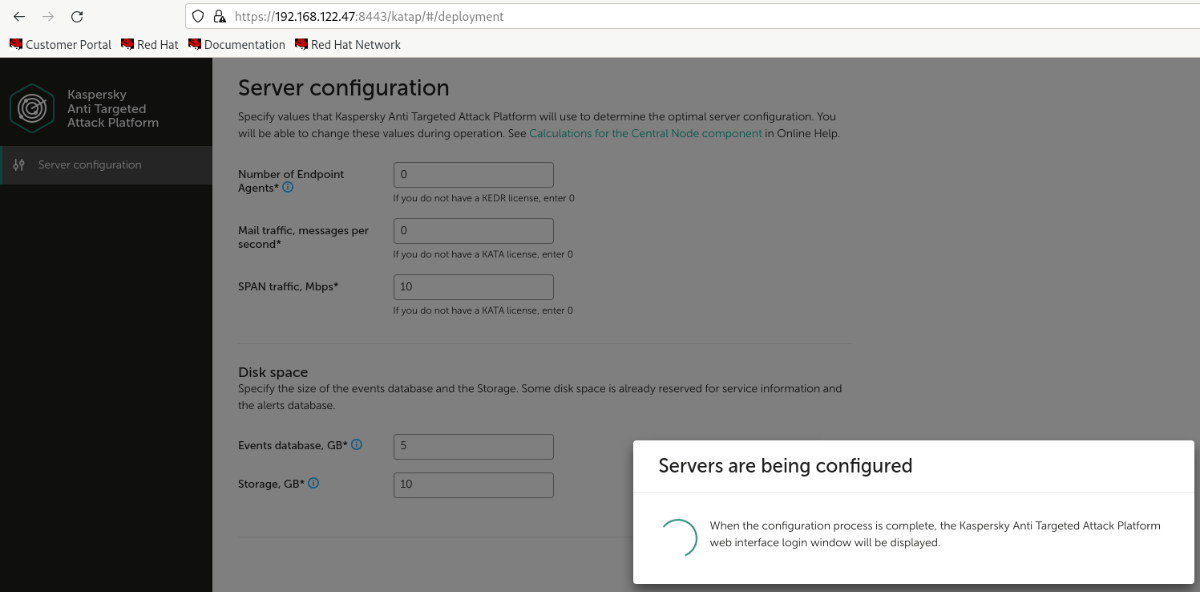
Task: Click the sliders icon beside Server configuration
Action: point(19,165)
